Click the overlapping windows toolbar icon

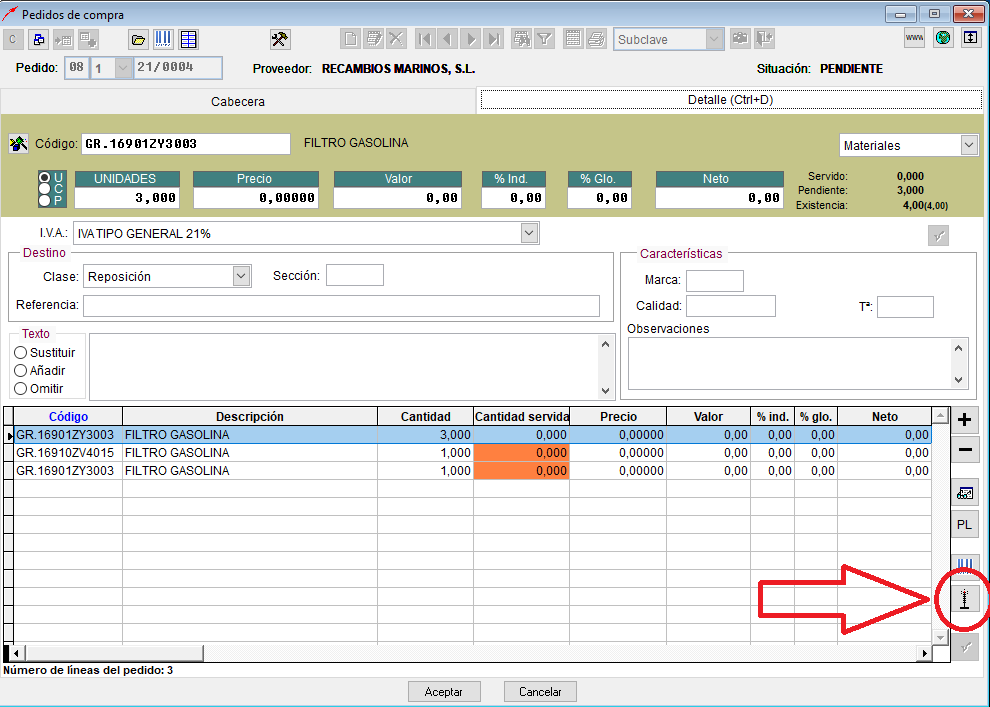pyautogui.click(x=39, y=40)
